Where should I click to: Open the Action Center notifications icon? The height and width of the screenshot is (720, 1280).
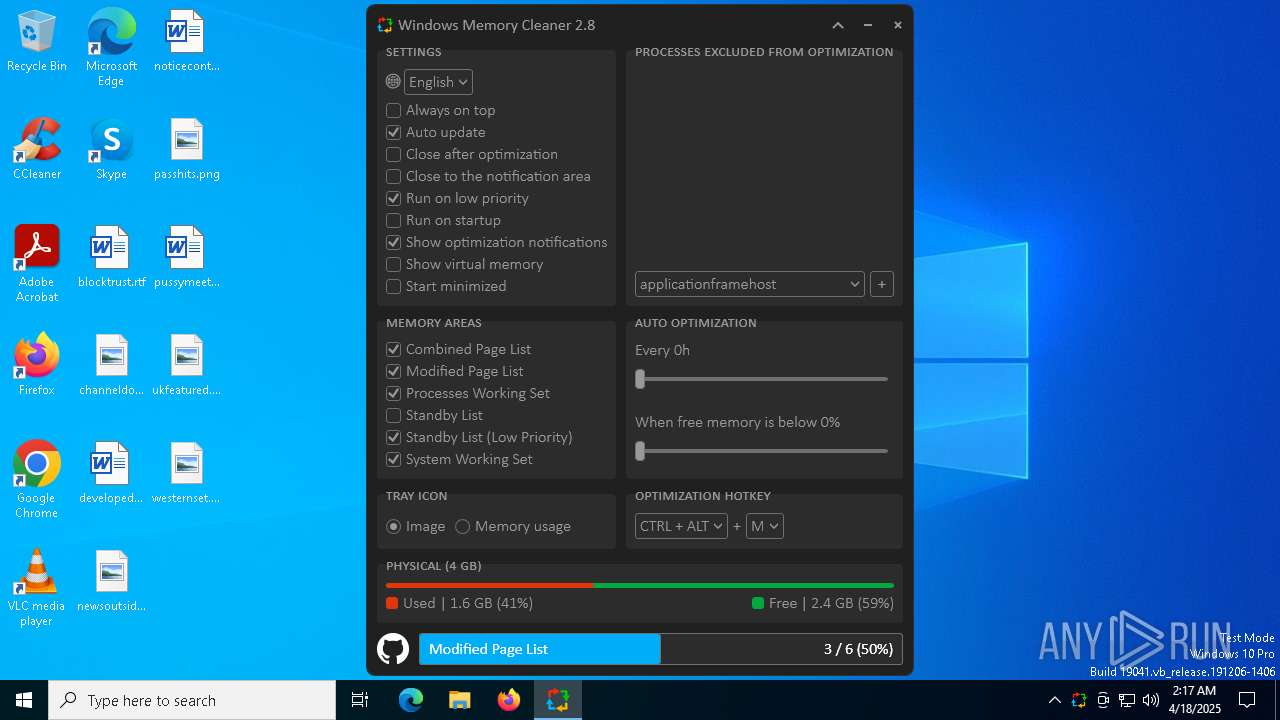point(1247,700)
